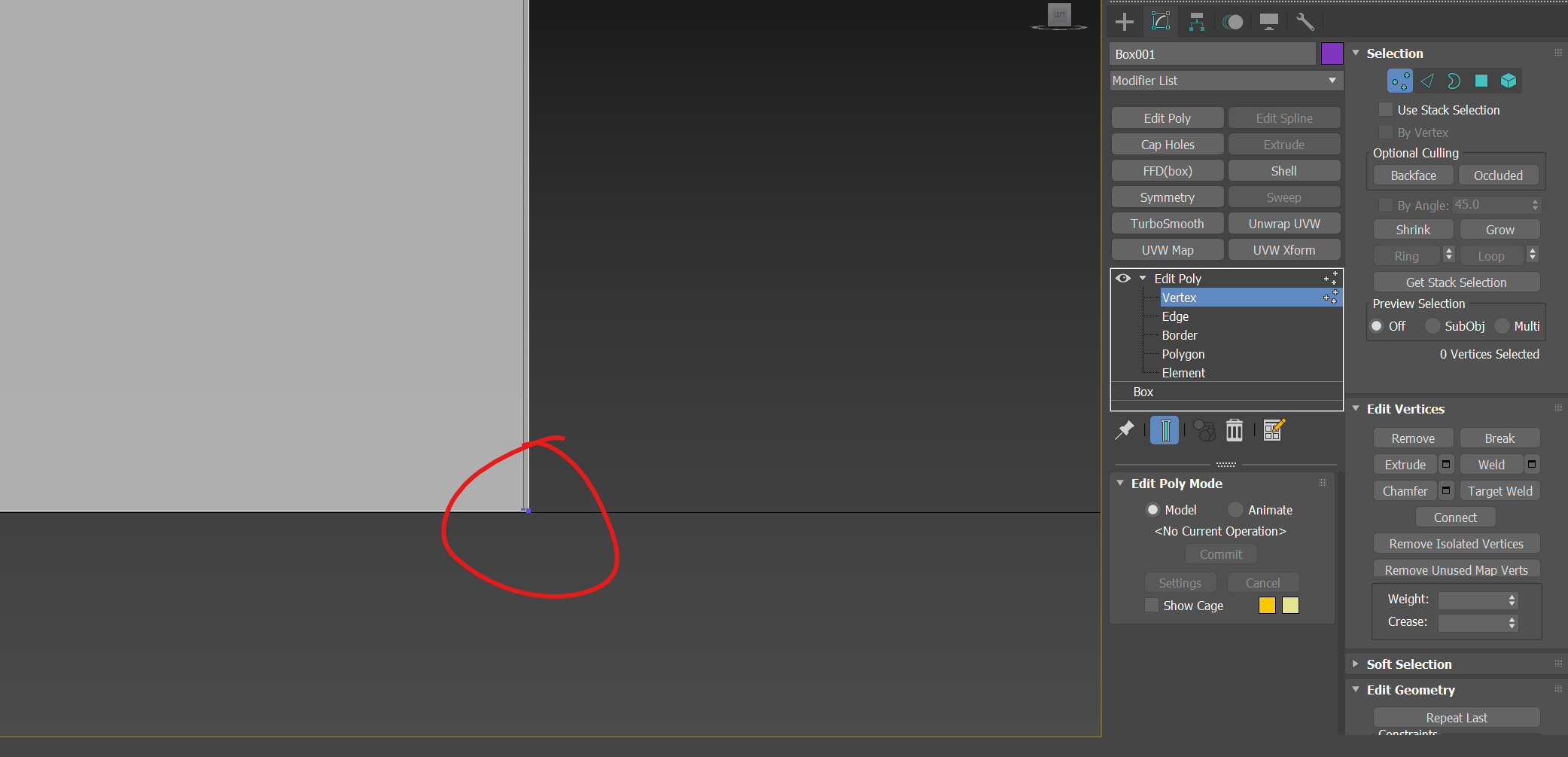The height and width of the screenshot is (757, 1568).
Task: Edit the Box001 object name field
Action: [x=1213, y=54]
